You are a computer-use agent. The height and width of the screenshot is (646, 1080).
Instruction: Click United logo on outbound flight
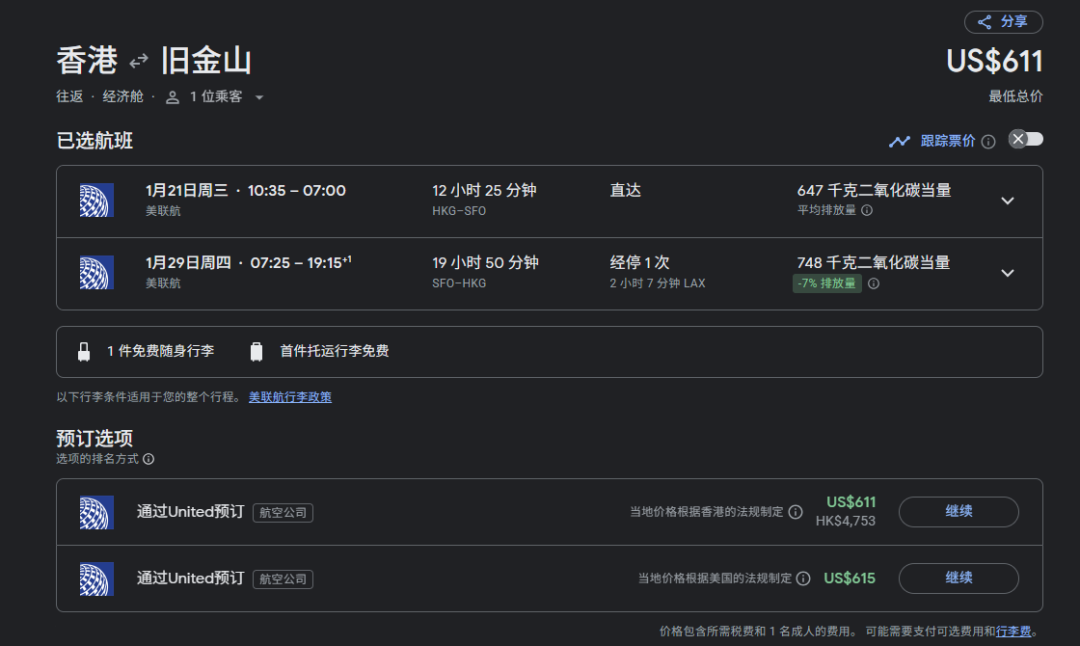(97, 200)
